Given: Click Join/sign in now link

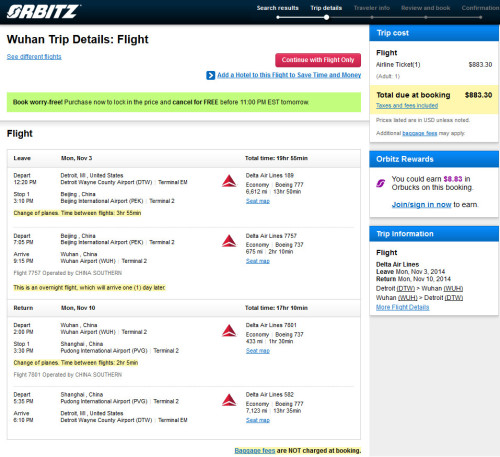Looking at the screenshot, I should tap(421, 205).
